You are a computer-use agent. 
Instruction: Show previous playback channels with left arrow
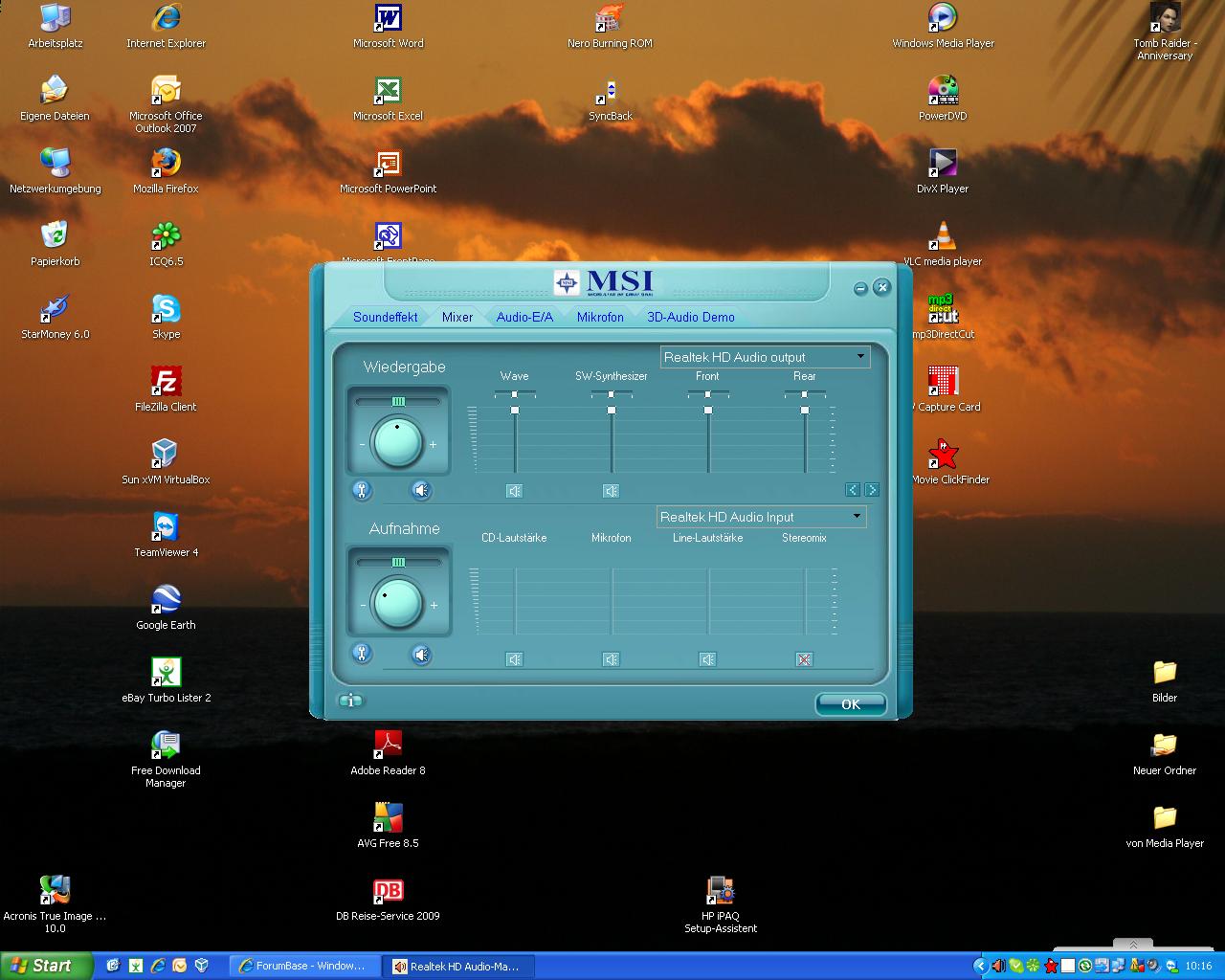853,490
